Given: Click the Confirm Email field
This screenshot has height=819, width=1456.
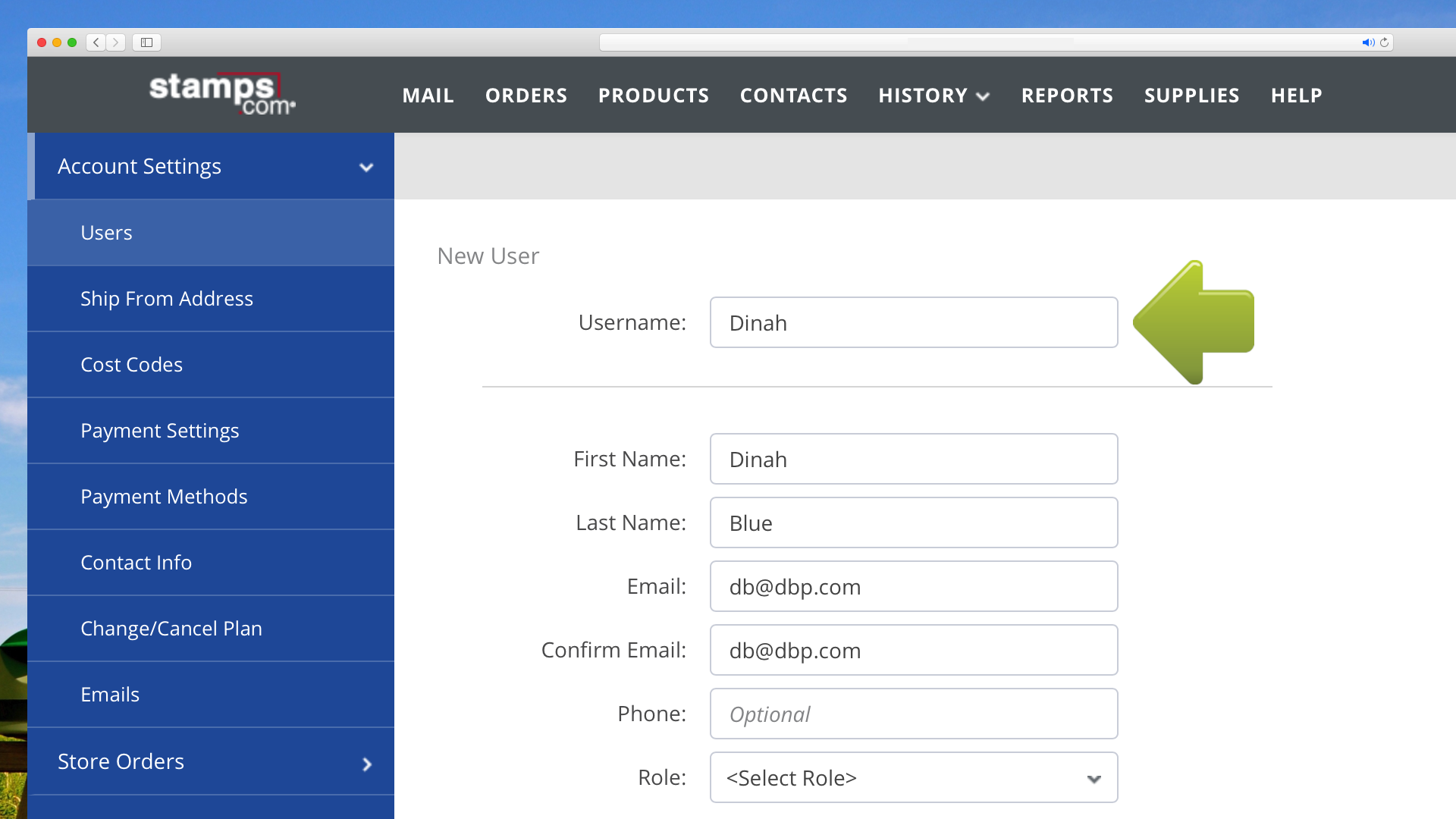Looking at the screenshot, I should coord(914,650).
